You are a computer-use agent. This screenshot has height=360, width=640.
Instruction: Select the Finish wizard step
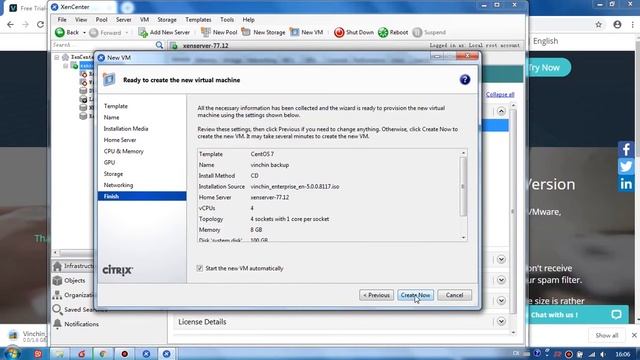(x=142, y=196)
